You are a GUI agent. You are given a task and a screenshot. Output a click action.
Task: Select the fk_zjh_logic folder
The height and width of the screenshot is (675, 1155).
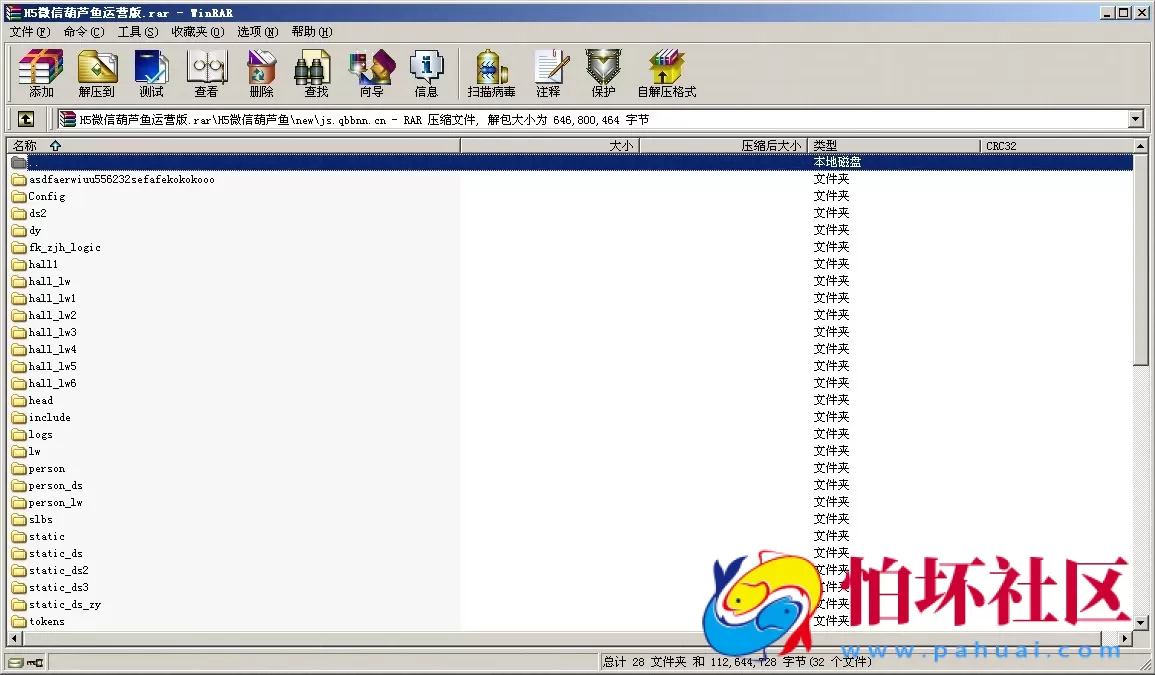(x=64, y=248)
